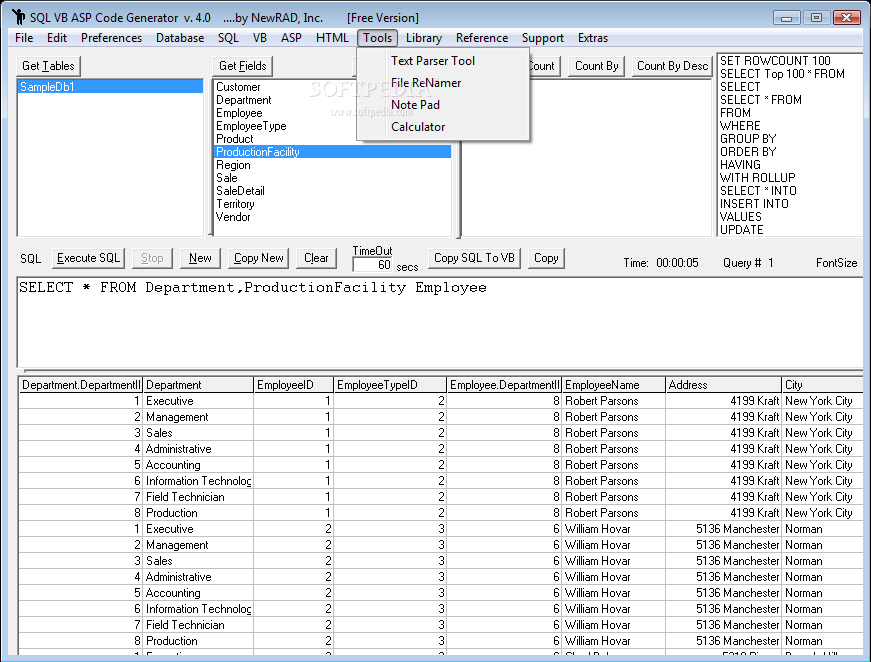This screenshot has height=662, width=871.
Task: Close the open Tools menu
Action: pyautogui.click(x=378, y=38)
